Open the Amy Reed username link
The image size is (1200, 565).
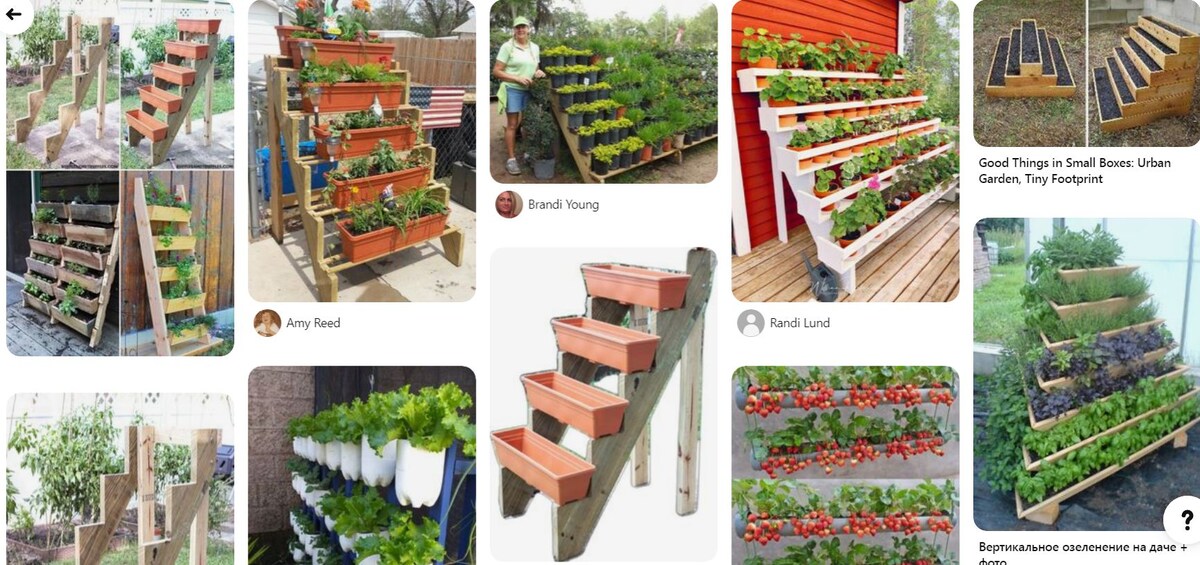coord(313,323)
